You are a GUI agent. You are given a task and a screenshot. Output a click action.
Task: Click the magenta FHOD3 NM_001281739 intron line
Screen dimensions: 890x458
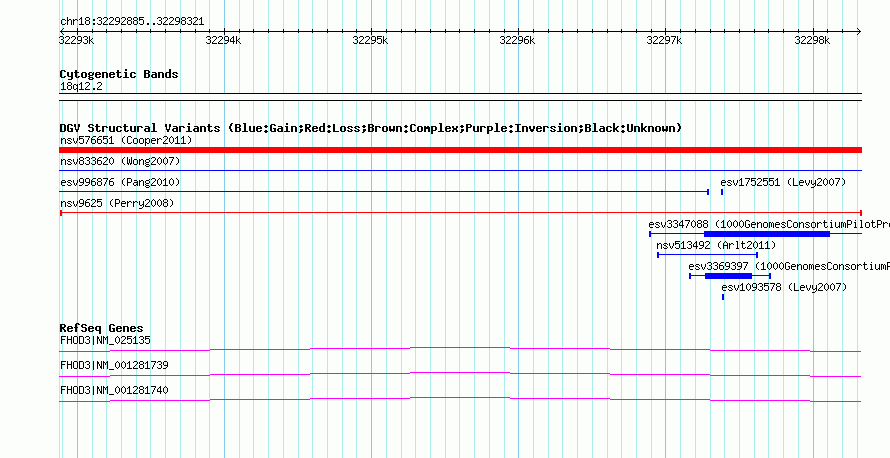(x=460, y=375)
